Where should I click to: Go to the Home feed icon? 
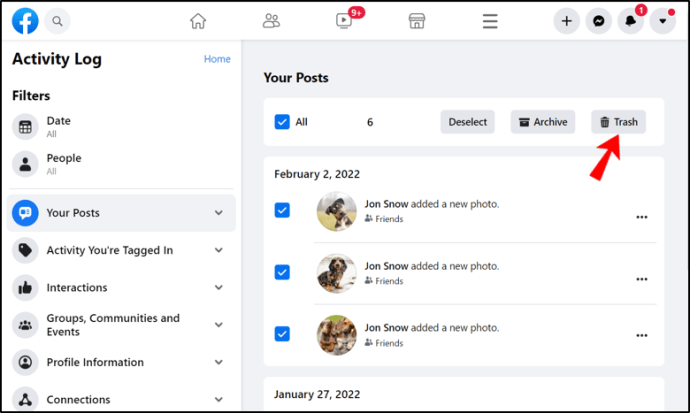point(198,21)
